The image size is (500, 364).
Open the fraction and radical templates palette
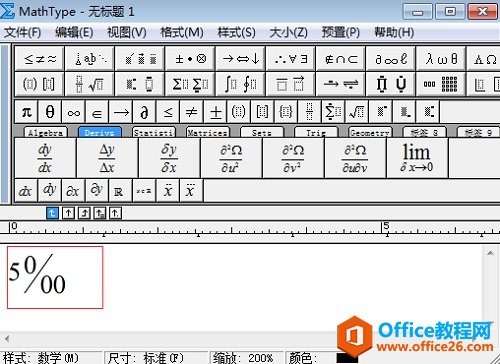(x=90, y=84)
